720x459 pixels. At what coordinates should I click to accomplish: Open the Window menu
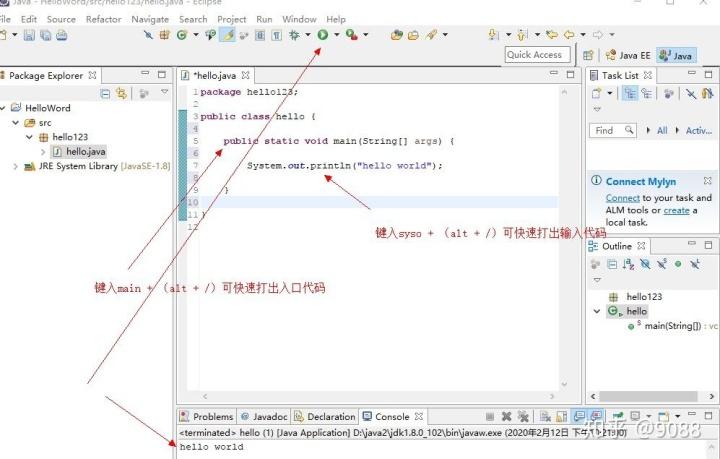click(x=299, y=19)
